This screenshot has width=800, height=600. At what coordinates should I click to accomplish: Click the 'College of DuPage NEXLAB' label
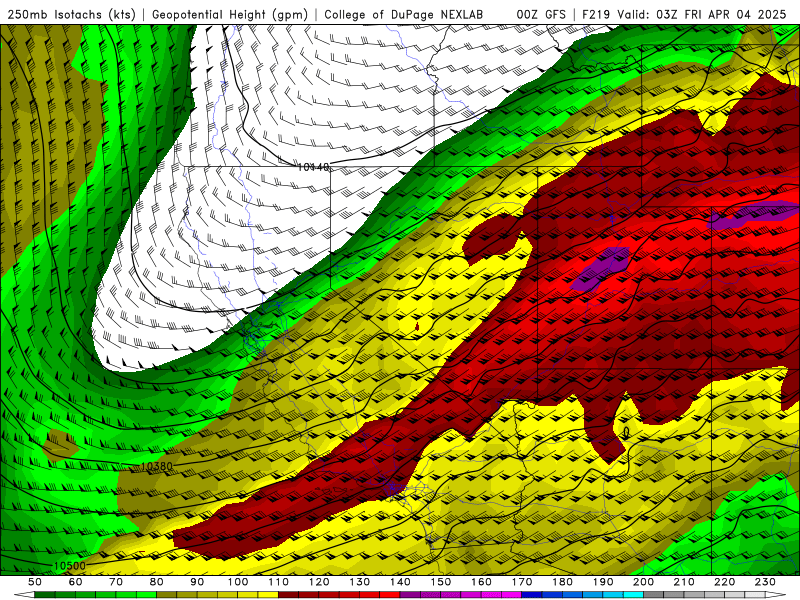[x=404, y=15]
